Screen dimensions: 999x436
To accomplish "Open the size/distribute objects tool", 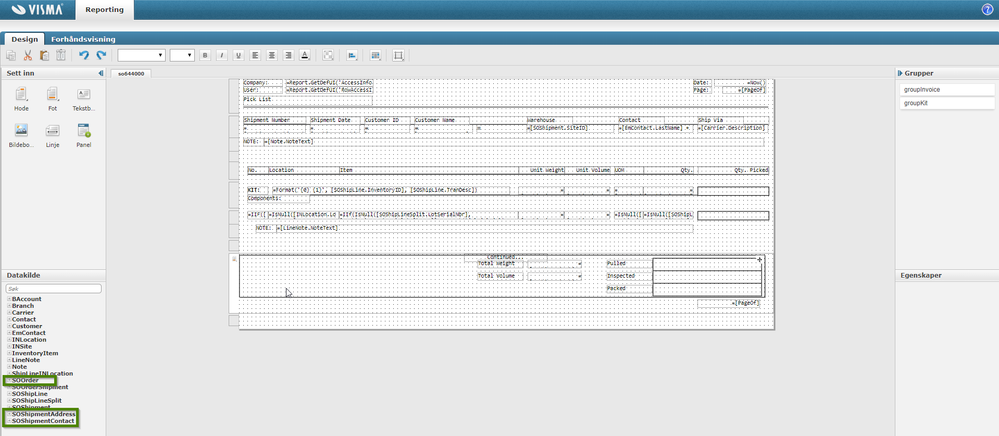I will pos(375,55).
